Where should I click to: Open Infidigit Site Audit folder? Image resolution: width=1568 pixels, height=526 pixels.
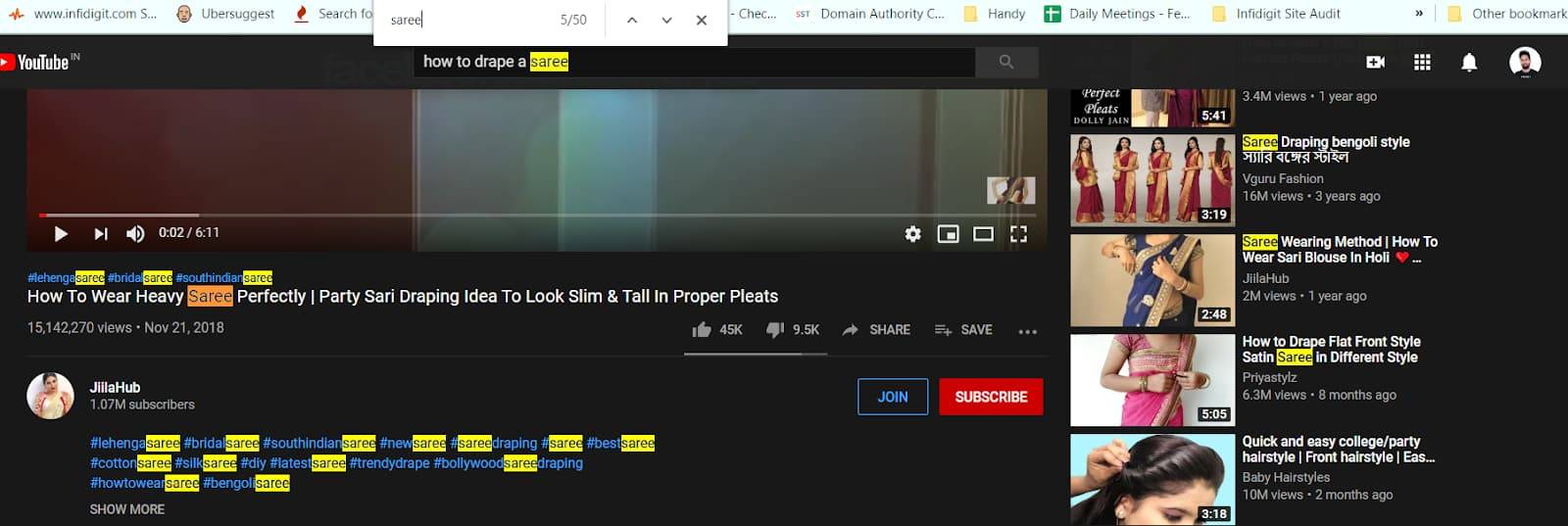tap(1277, 14)
